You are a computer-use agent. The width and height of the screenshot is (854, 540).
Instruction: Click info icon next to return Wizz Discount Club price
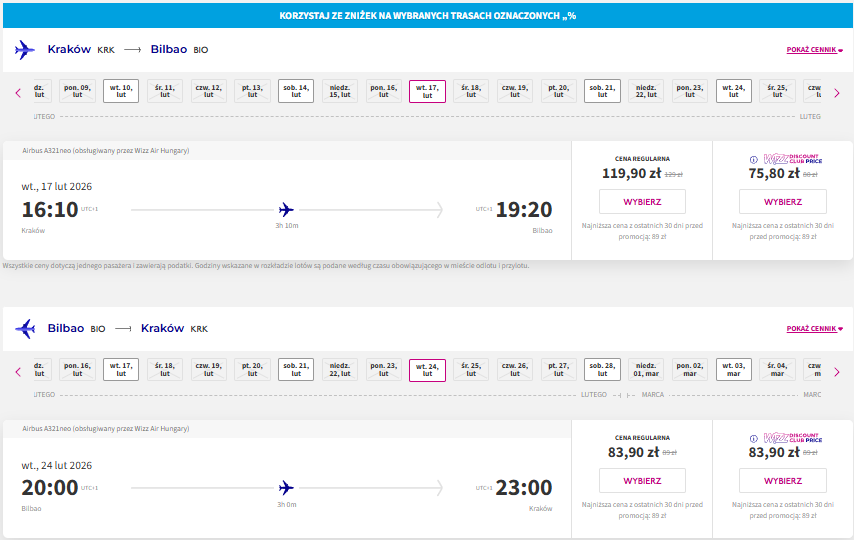(754, 439)
